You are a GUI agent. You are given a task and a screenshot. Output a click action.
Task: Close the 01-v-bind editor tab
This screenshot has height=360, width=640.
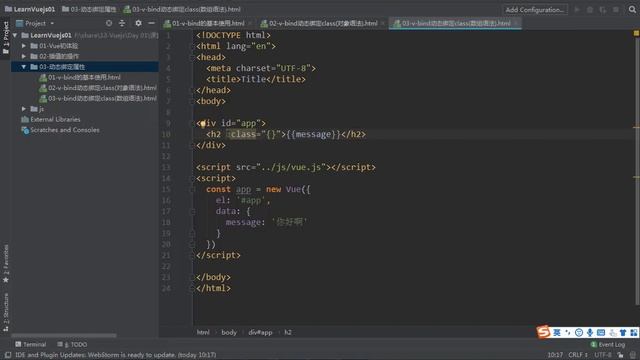click(x=250, y=24)
